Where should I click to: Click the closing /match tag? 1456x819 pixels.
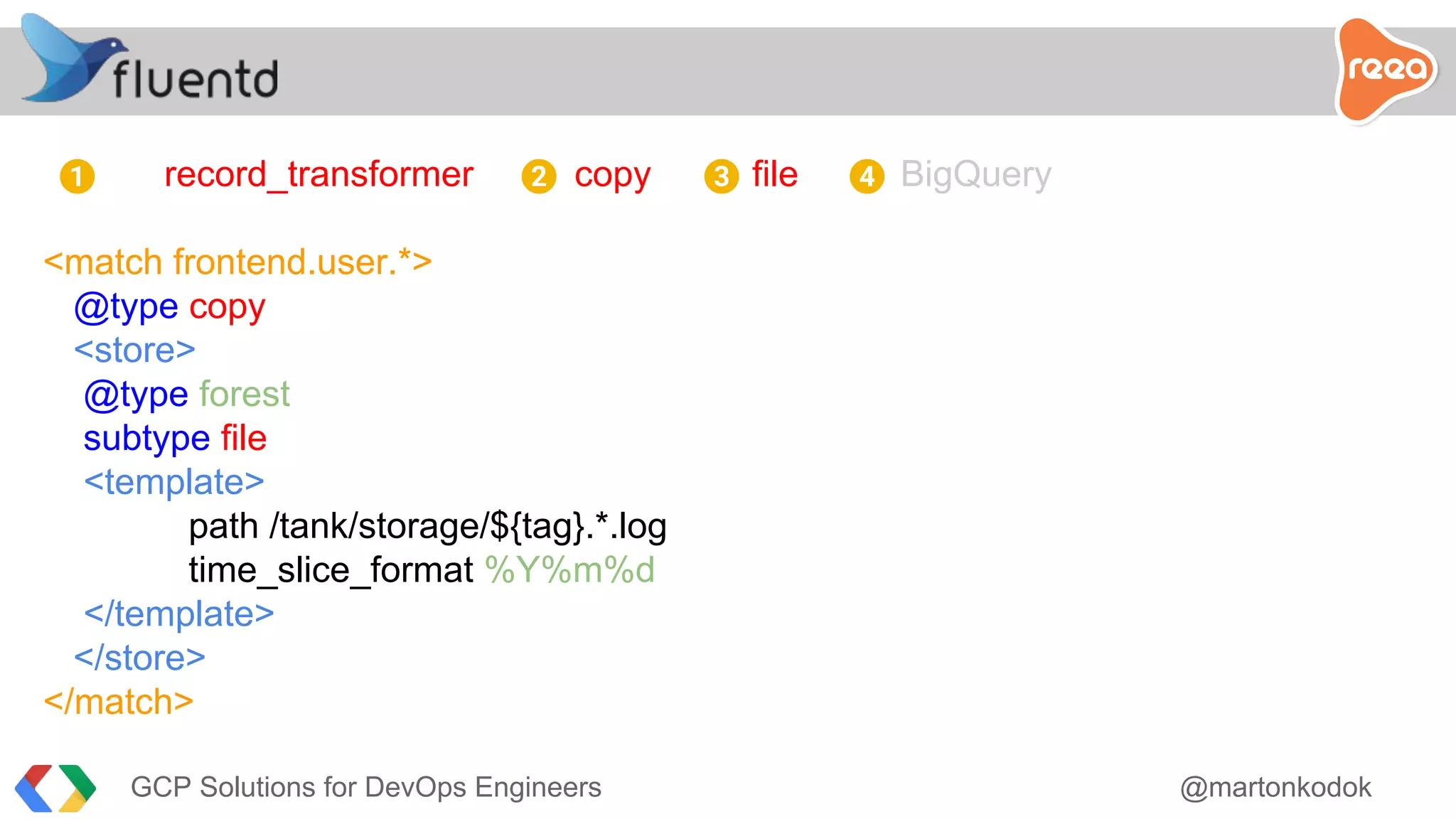[x=119, y=702]
